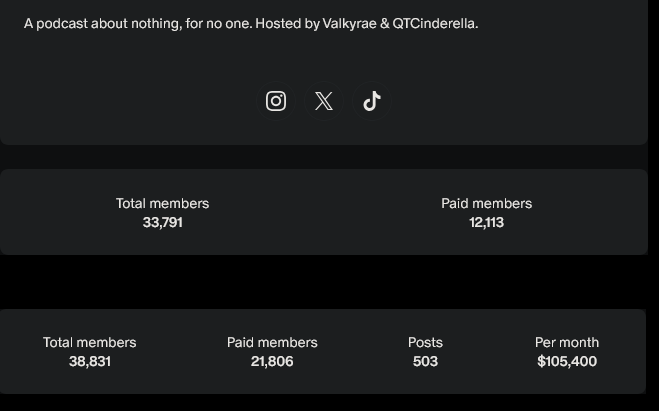
Task: Click the Per month label
Action: pyautogui.click(x=566, y=342)
